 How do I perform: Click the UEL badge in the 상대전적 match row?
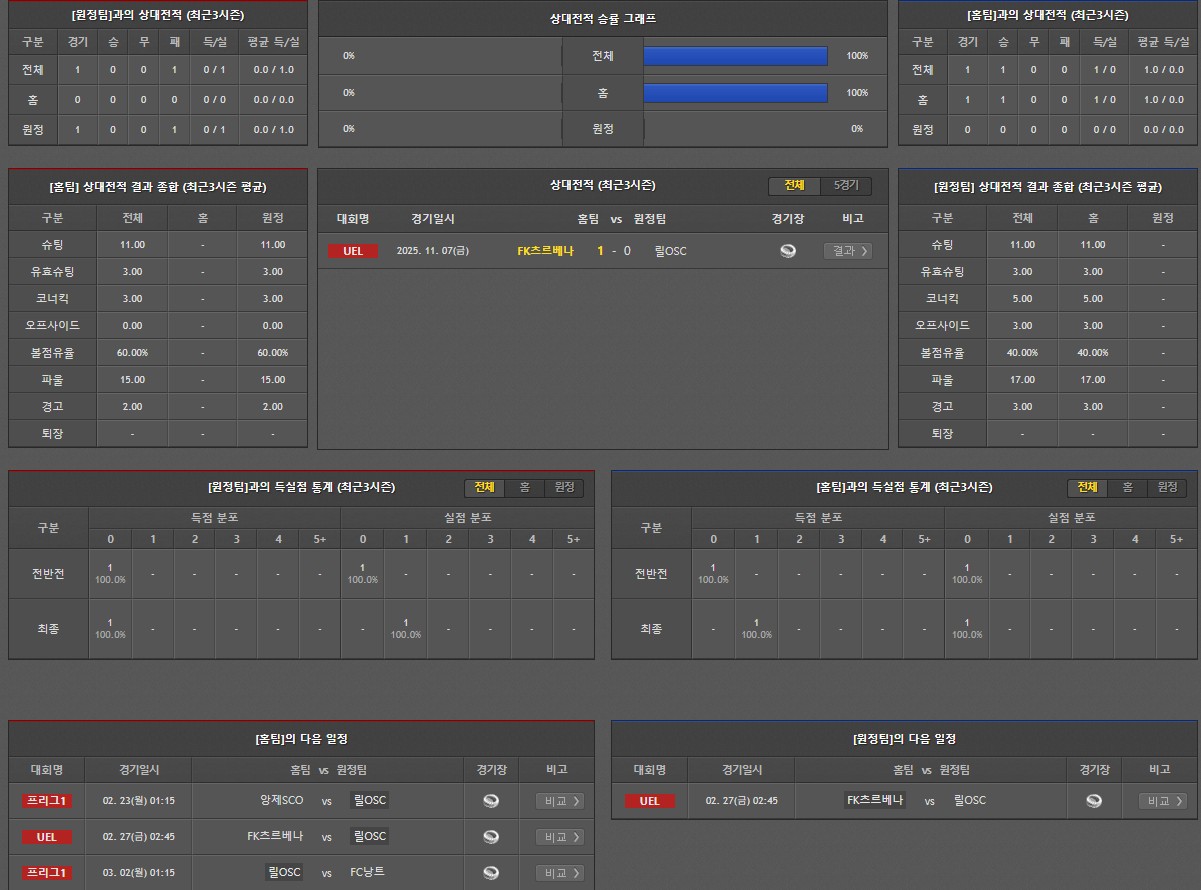tap(353, 251)
